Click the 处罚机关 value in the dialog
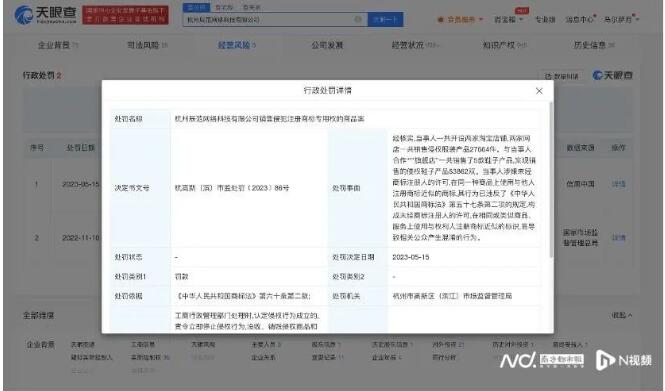Image resolution: width=665 pixels, height=391 pixels. coord(452,296)
